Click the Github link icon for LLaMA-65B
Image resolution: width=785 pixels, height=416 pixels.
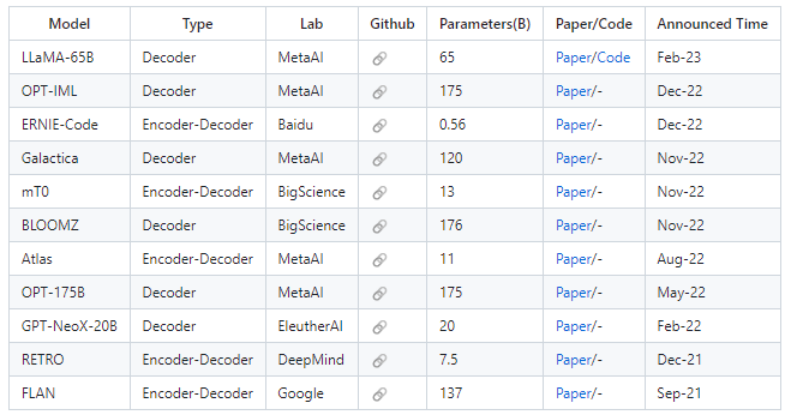[379, 58]
